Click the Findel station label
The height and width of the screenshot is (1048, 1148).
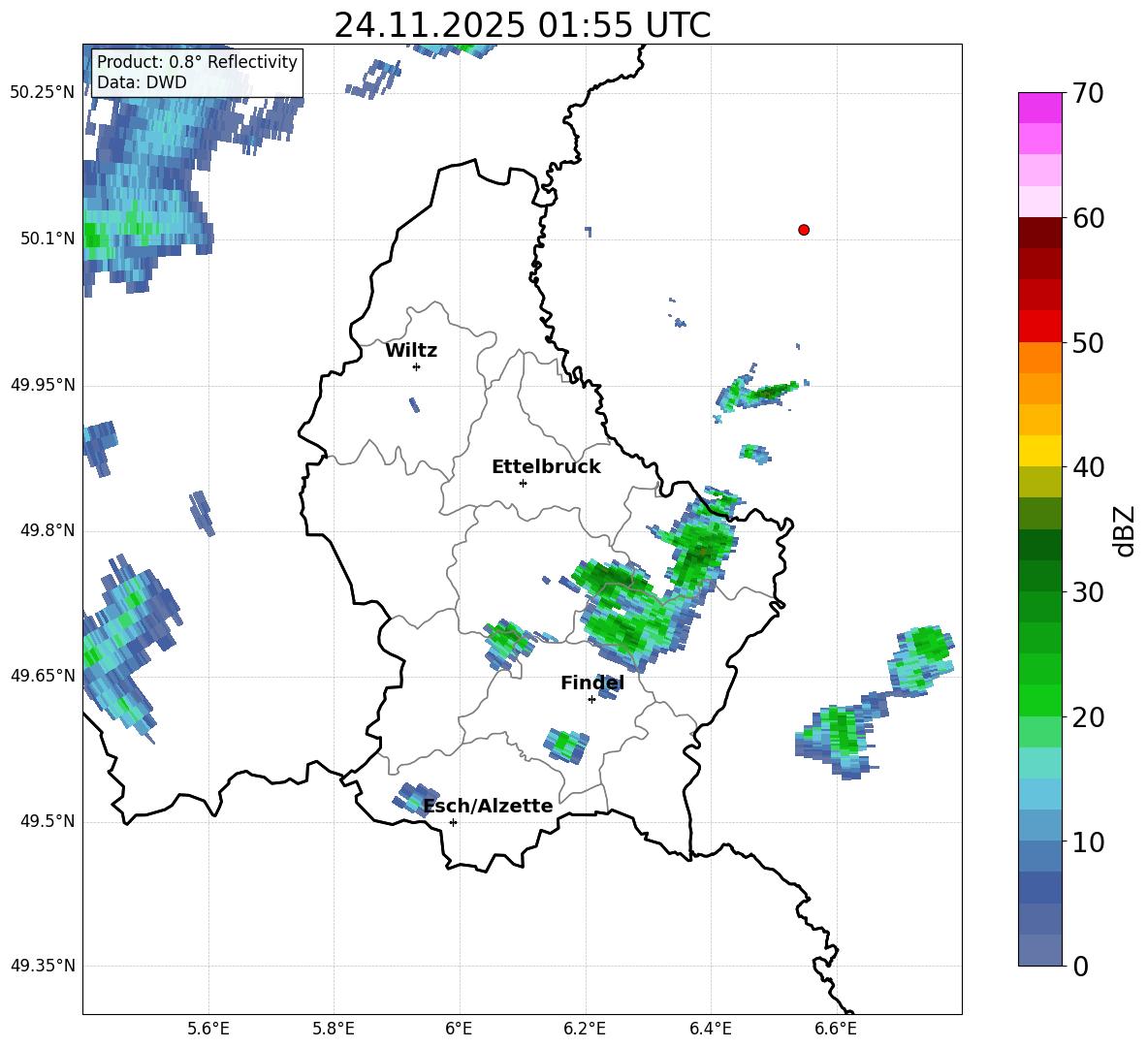pyautogui.click(x=592, y=683)
